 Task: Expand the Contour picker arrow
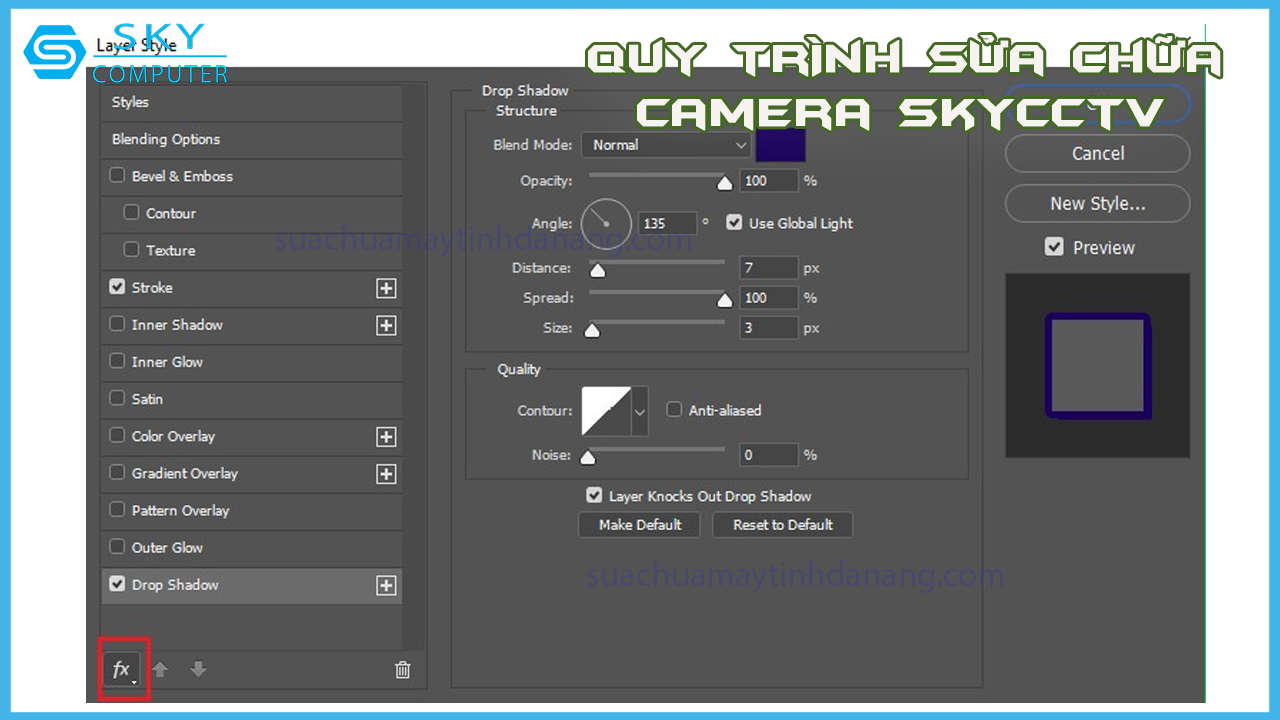click(640, 411)
